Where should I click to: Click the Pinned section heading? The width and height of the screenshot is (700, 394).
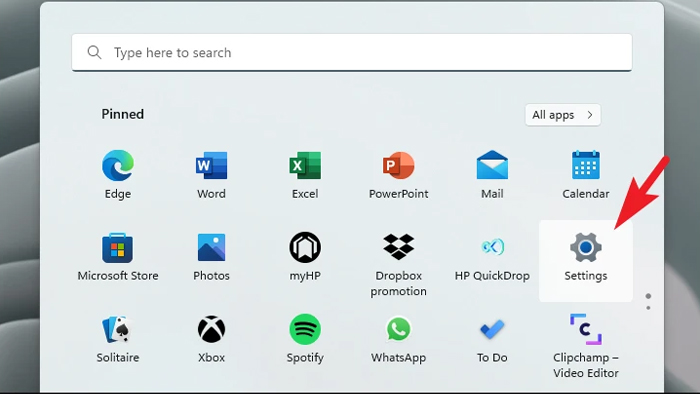point(123,114)
